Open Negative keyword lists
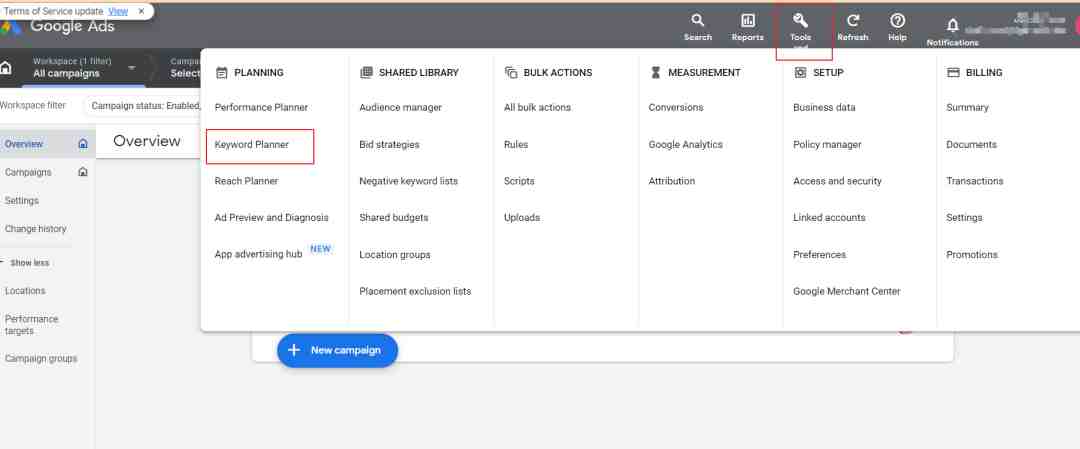Image resolution: width=1080 pixels, height=449 pixels. click(x=408, y=181)
